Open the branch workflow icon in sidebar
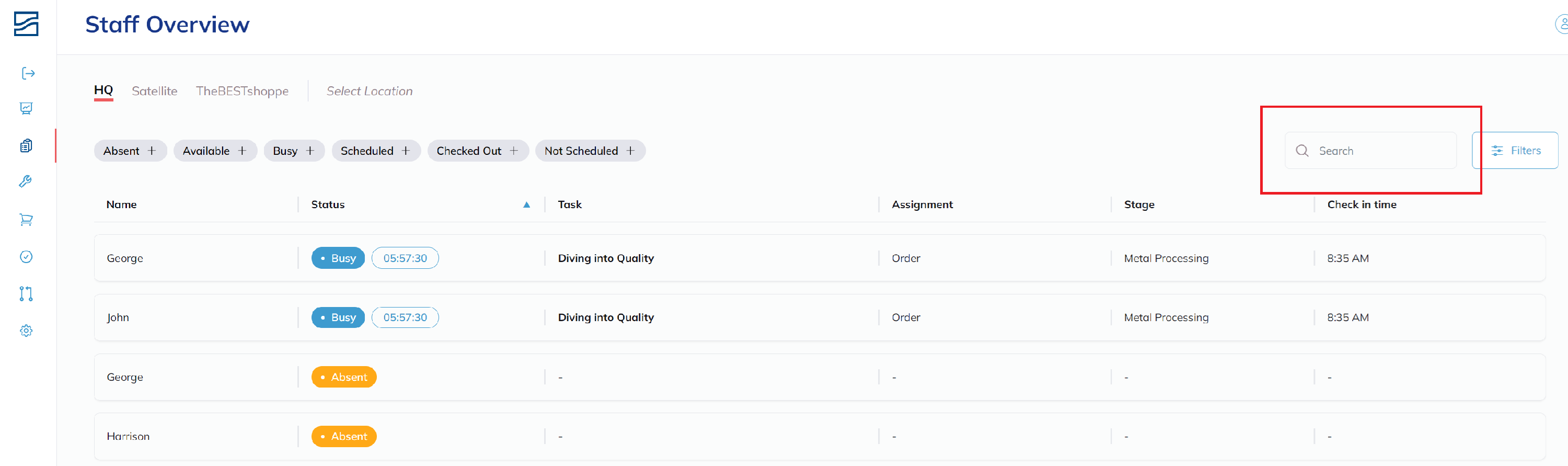 click(26, 293)
